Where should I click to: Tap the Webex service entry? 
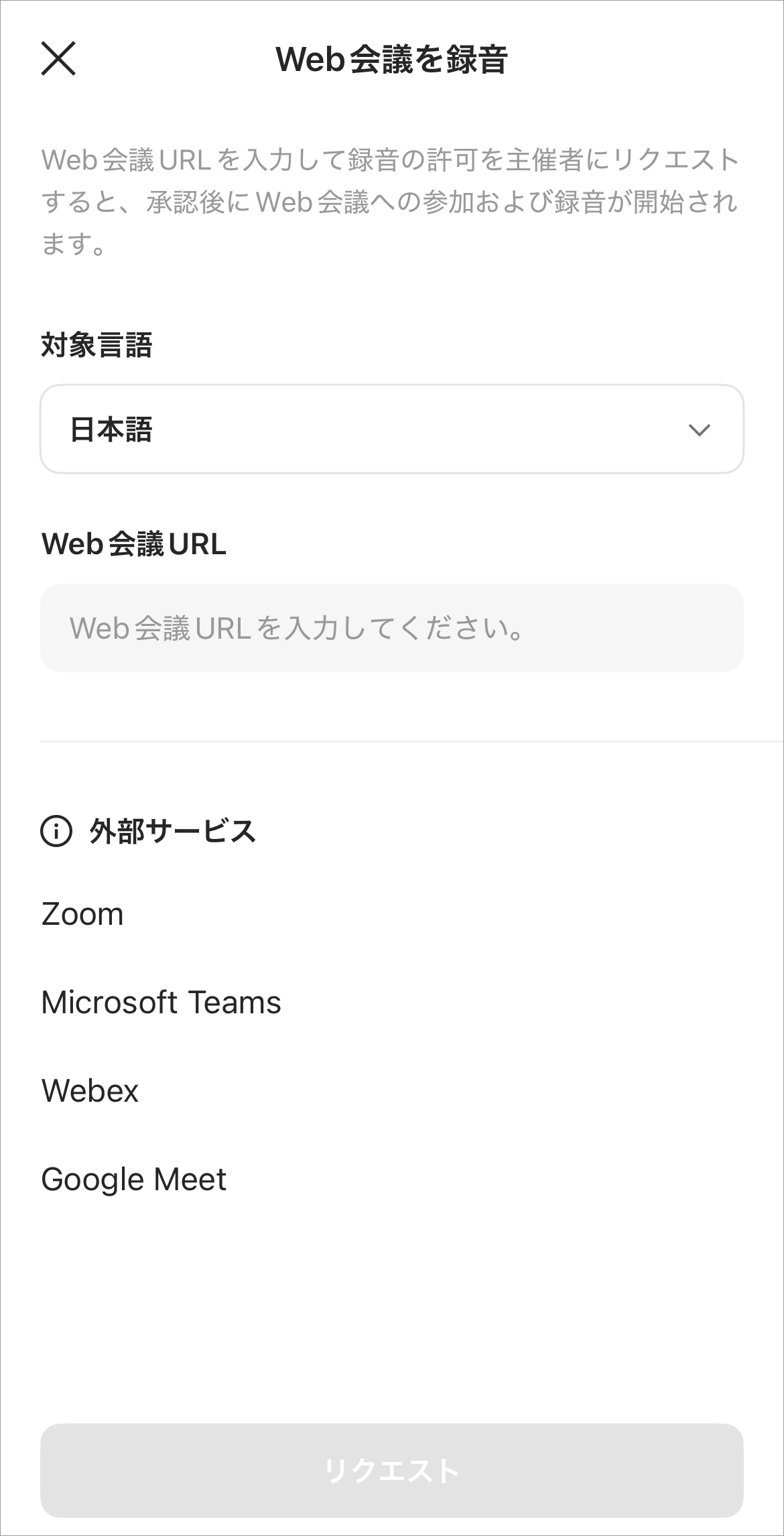90,1091
